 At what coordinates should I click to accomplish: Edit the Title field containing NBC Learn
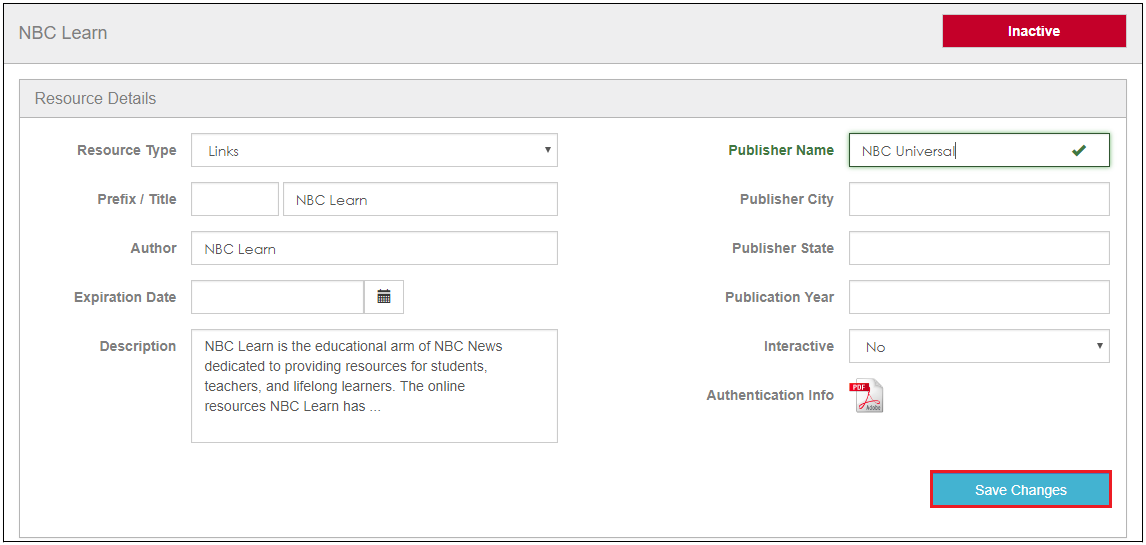420,199
